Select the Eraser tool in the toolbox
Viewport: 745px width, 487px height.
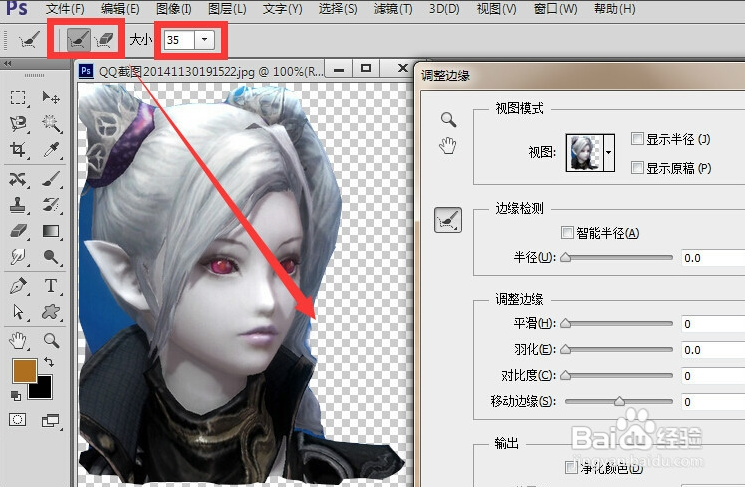coord(18,231)
